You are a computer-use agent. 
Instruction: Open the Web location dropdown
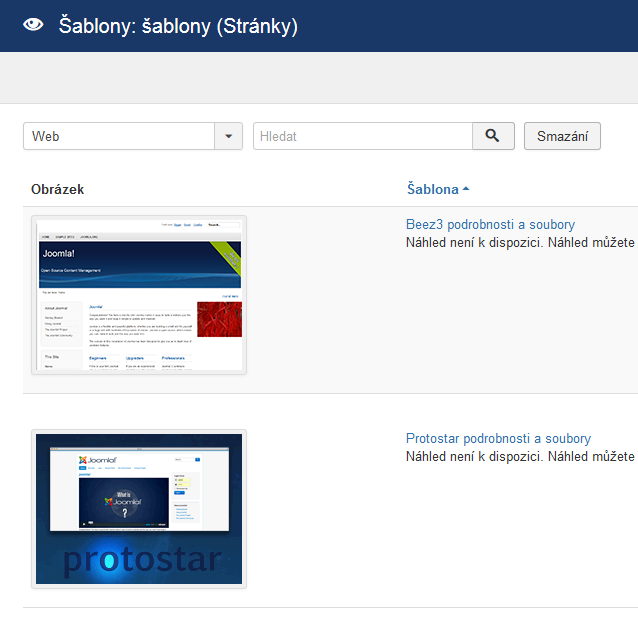coord(120,136)
